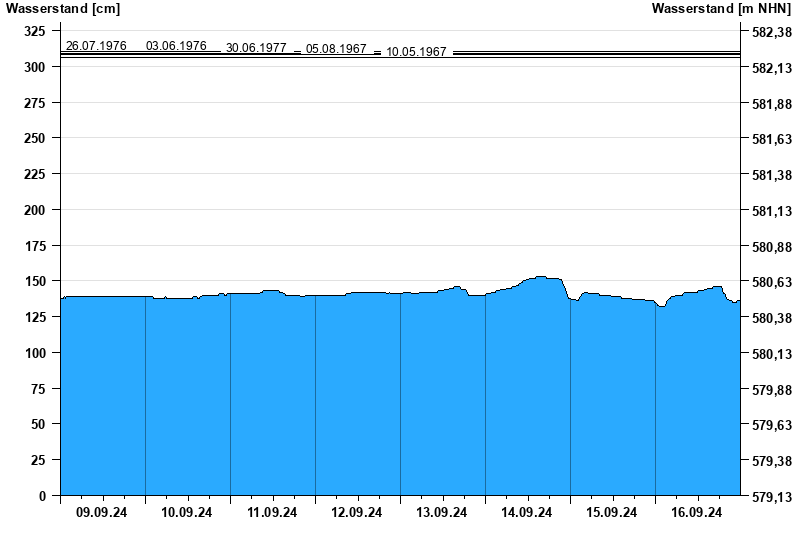The height and width of the screenshot is (550, 800).
Task: Click the 10.05.1967 reference line label
Action: (x=416, y=52)
